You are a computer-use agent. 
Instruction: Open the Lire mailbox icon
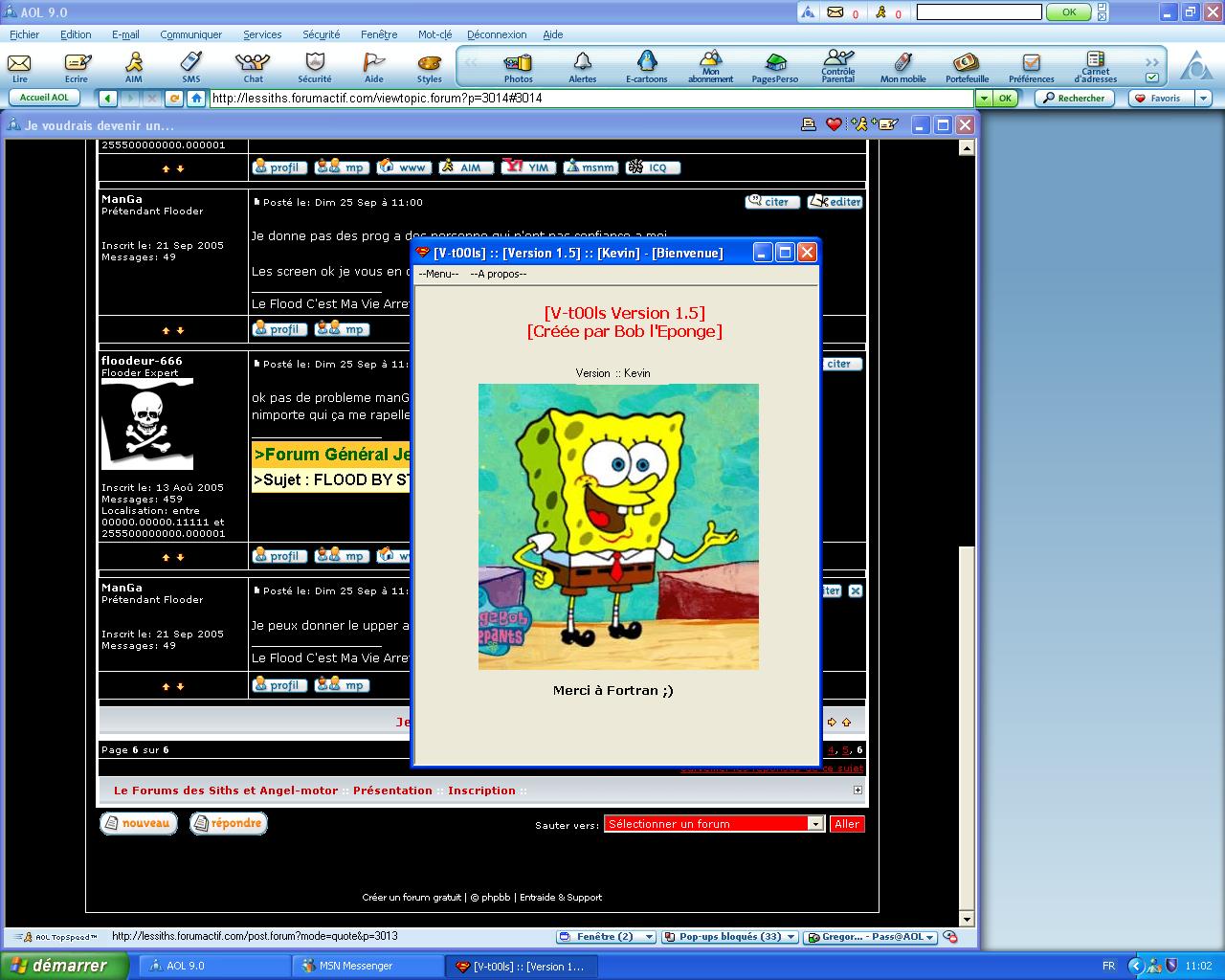click(x=19, y=67)
